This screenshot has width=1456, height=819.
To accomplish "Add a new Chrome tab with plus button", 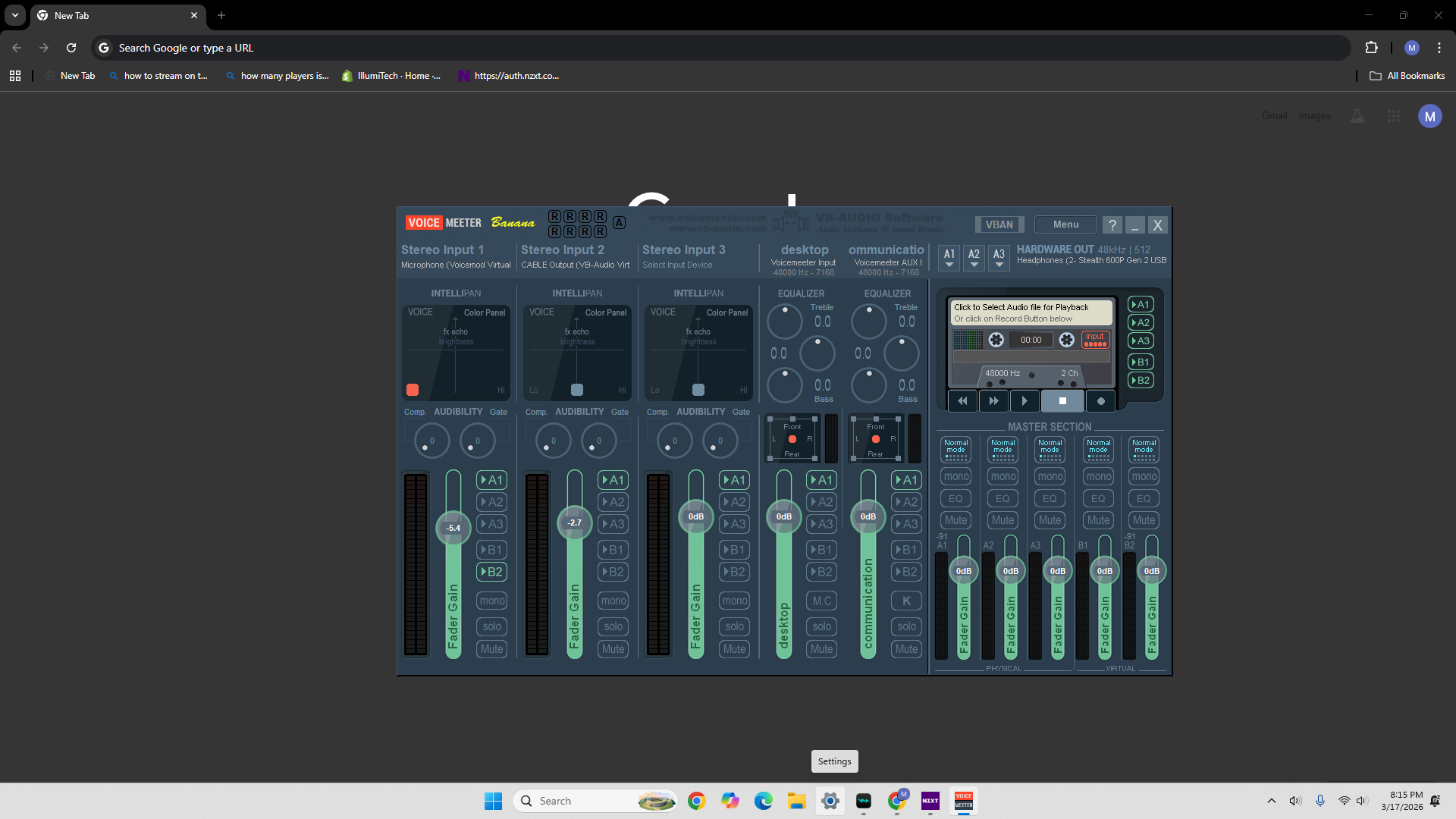I will point(221,15).
